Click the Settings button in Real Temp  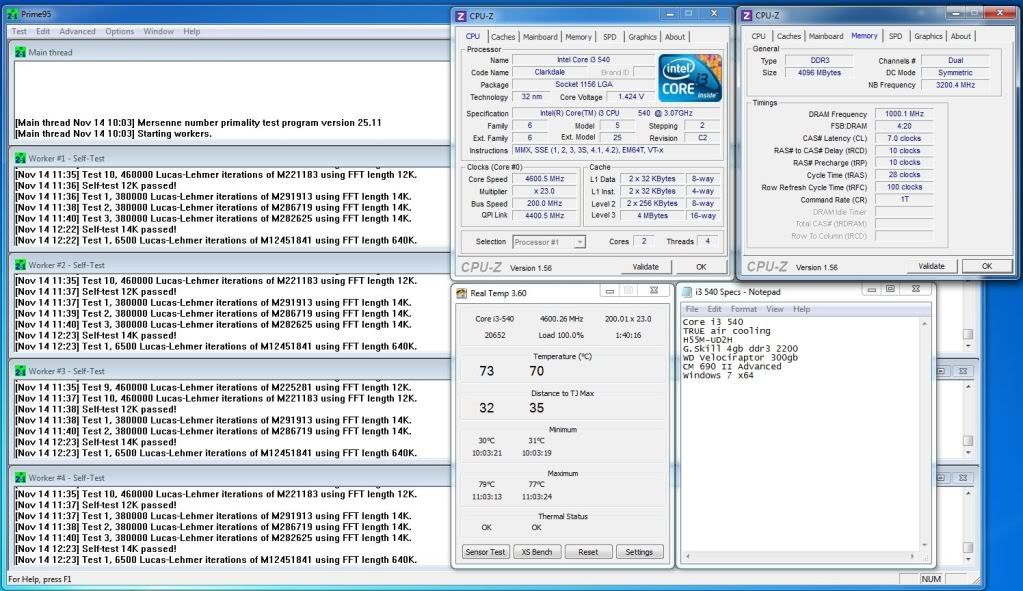(x=639, y=552)
